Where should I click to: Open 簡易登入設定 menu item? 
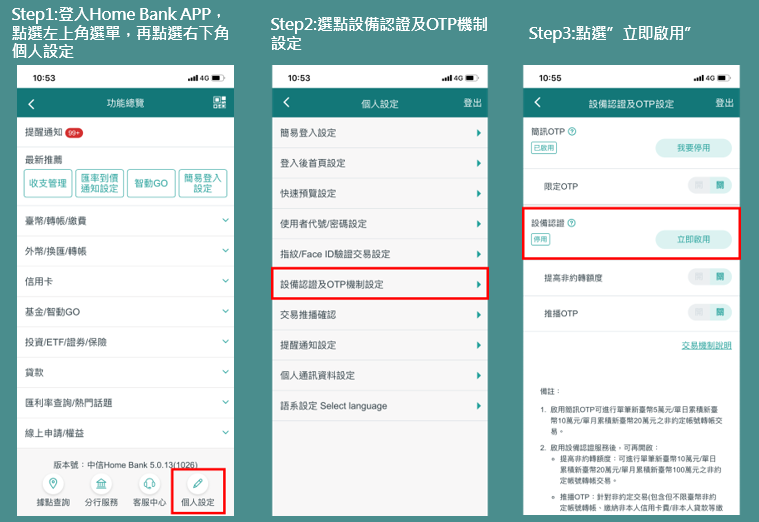click(x=380, y=133)
